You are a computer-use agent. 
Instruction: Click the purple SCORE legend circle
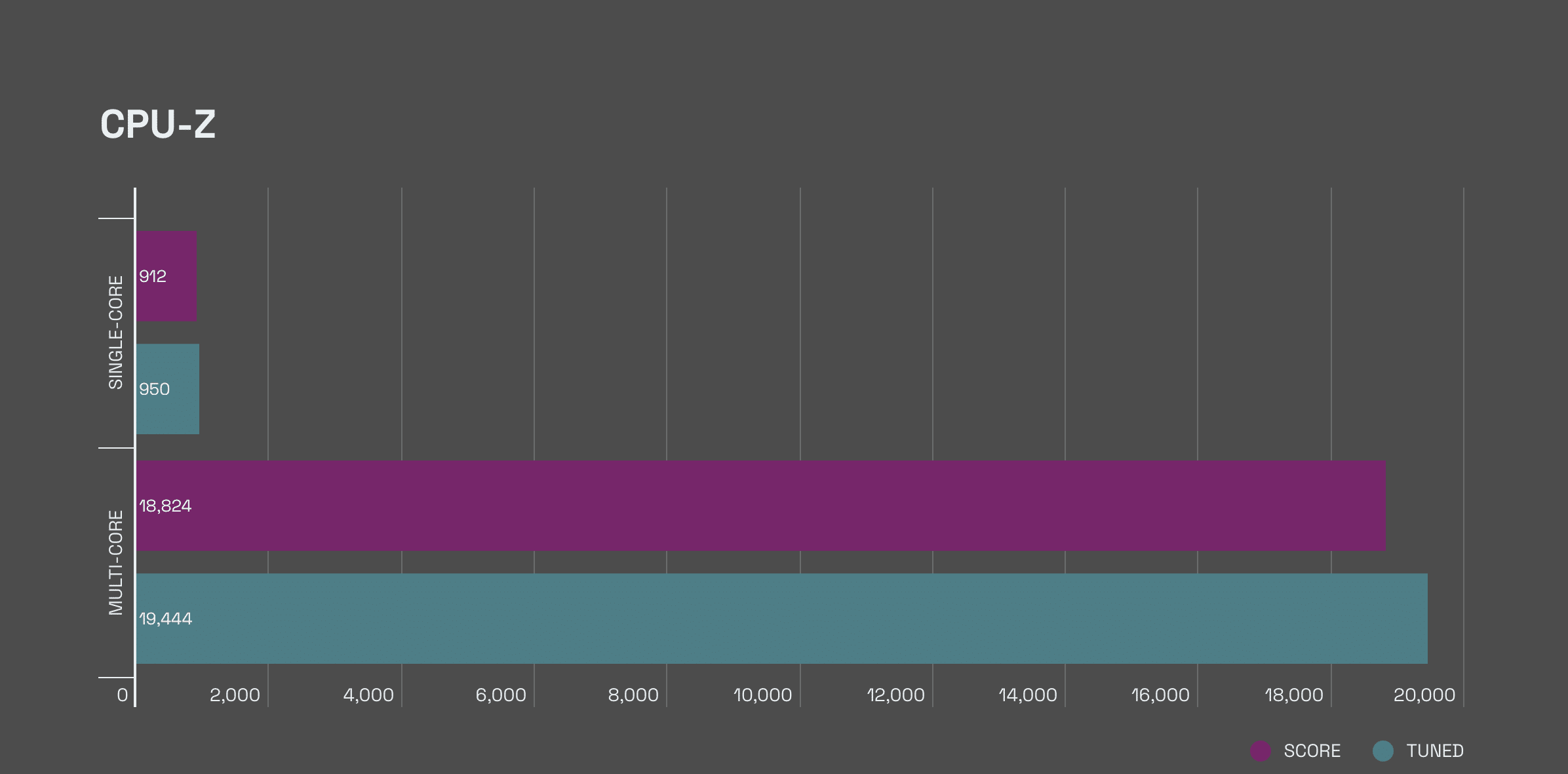(1260, 751)
